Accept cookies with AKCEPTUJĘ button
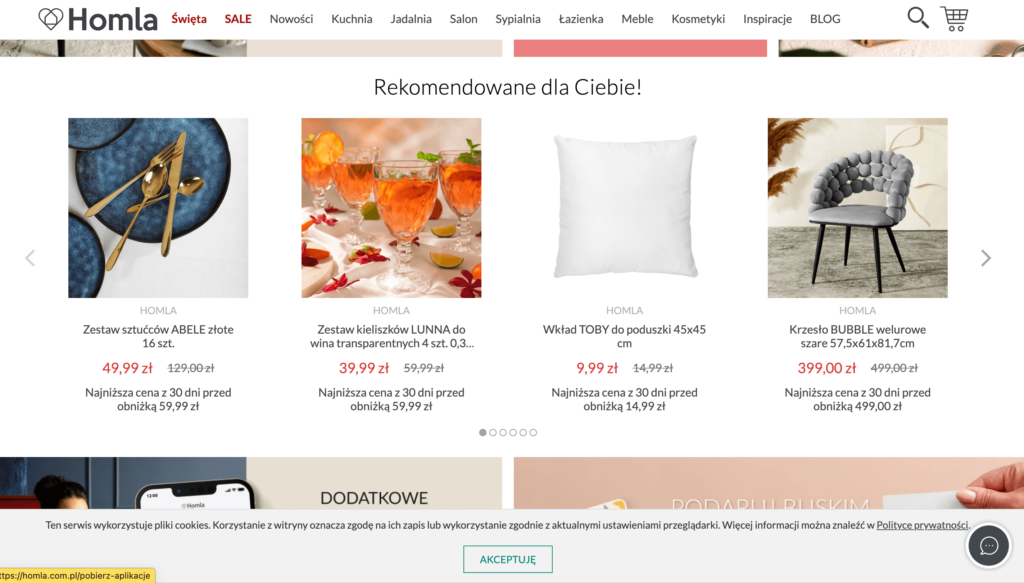This screenshot has width=1024, height=583. coord(507,559)
